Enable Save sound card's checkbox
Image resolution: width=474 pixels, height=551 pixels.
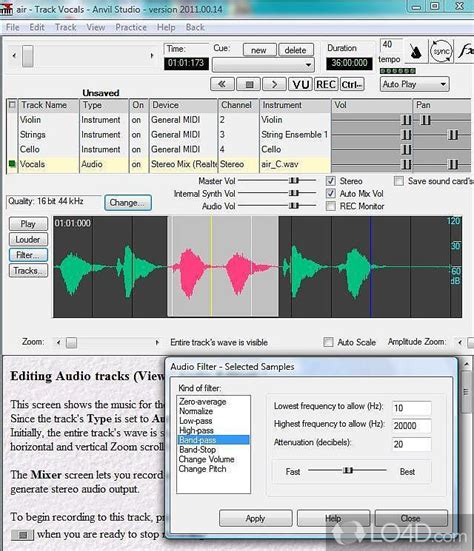[x=398, y=181]
